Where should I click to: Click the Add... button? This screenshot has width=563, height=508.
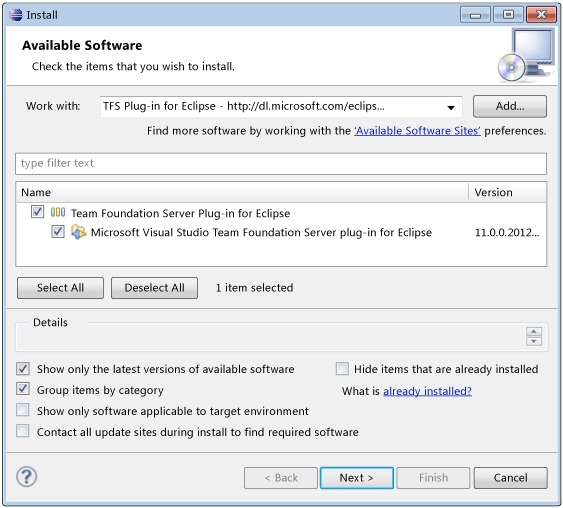(x=510, y=106)
